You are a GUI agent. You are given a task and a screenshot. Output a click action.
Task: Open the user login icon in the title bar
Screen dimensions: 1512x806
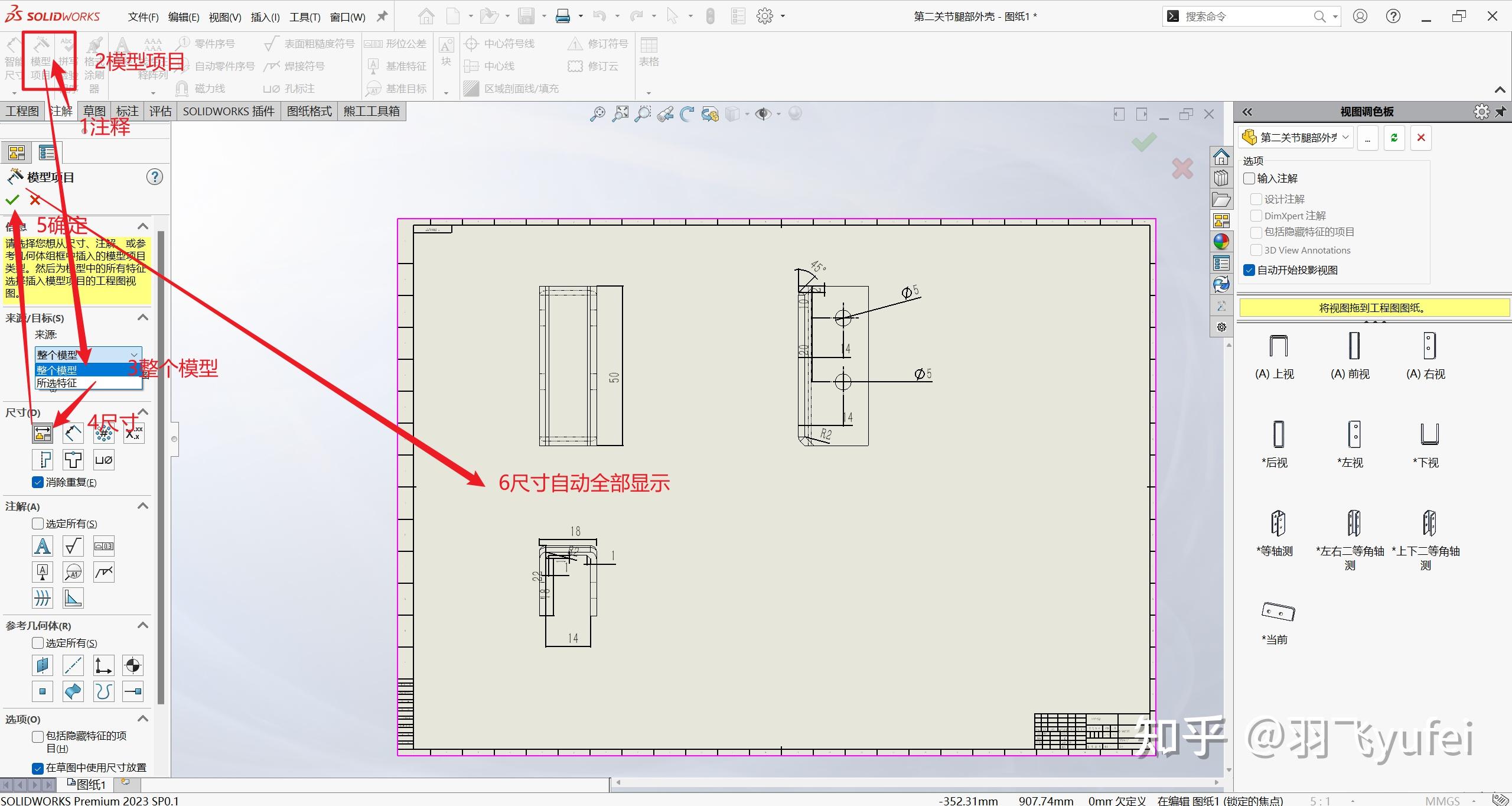(1360, 16)
